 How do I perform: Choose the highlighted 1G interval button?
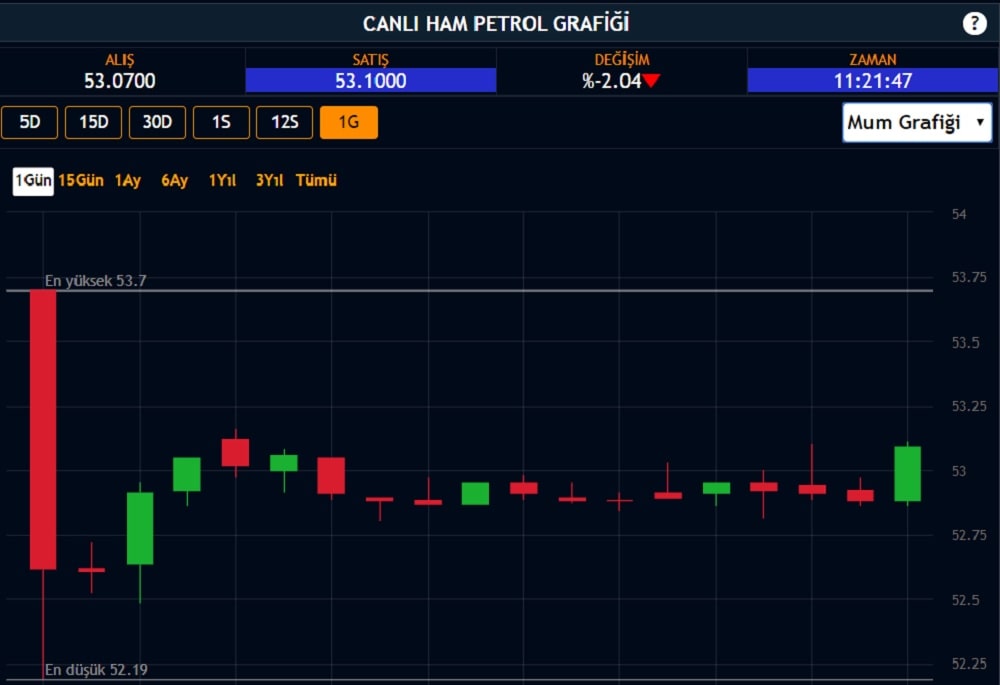349,122
